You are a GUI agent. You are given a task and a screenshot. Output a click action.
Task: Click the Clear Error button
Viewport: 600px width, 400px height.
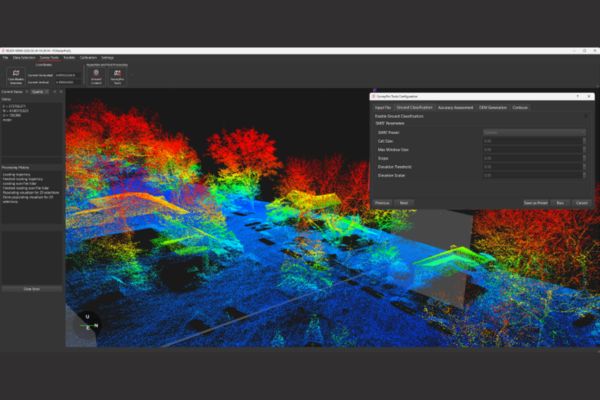(x=31, y=289)
